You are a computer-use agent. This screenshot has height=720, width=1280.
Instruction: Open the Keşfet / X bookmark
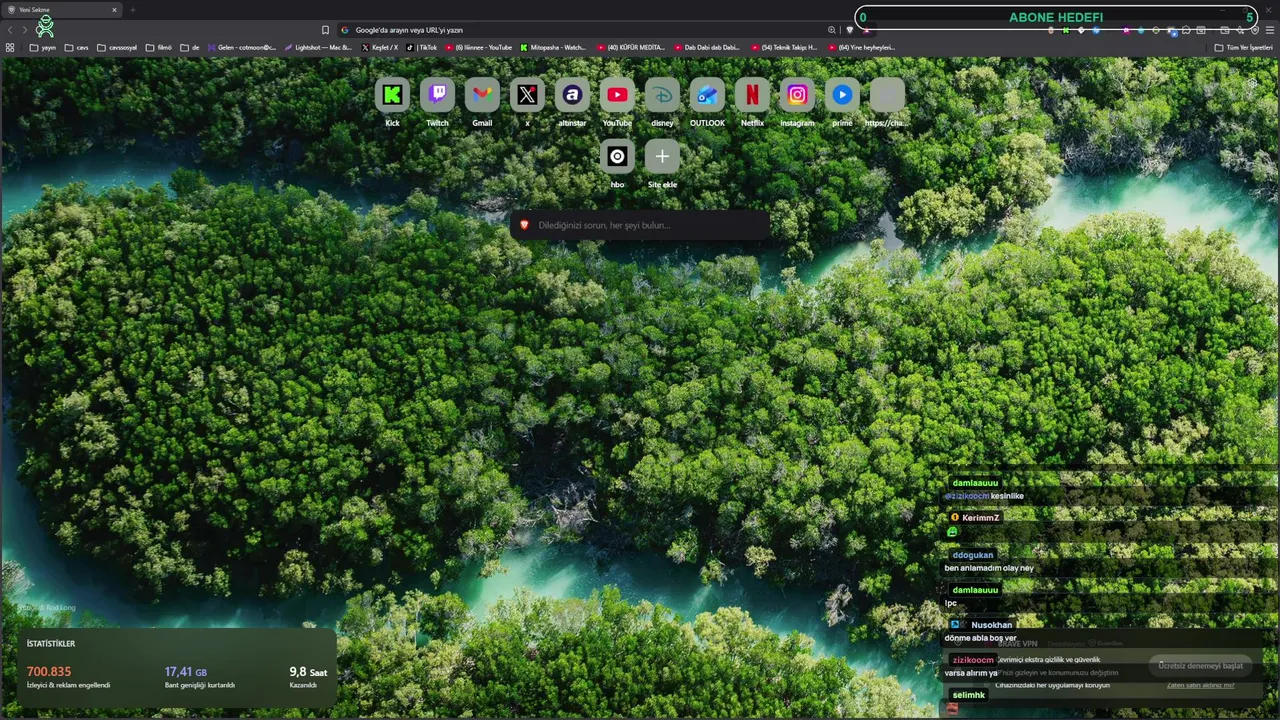coord(380,47)
